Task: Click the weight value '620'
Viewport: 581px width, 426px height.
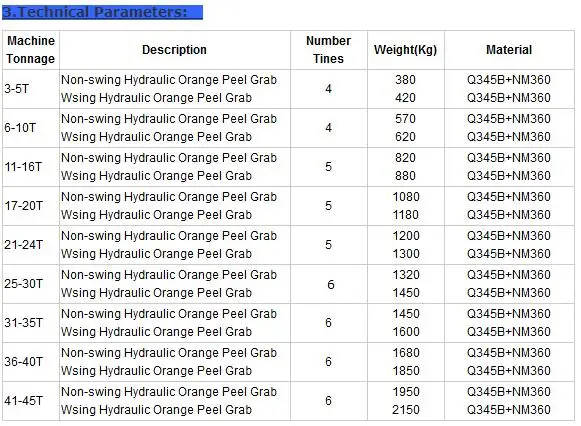Action: click(405, 137)
